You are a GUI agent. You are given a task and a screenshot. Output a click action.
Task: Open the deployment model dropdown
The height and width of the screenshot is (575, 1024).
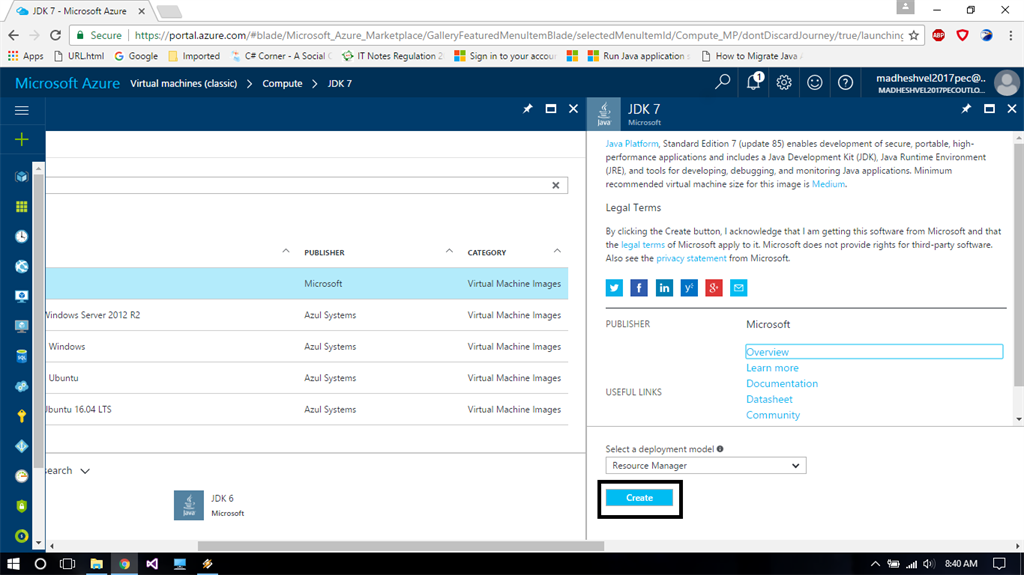[705, 465]
